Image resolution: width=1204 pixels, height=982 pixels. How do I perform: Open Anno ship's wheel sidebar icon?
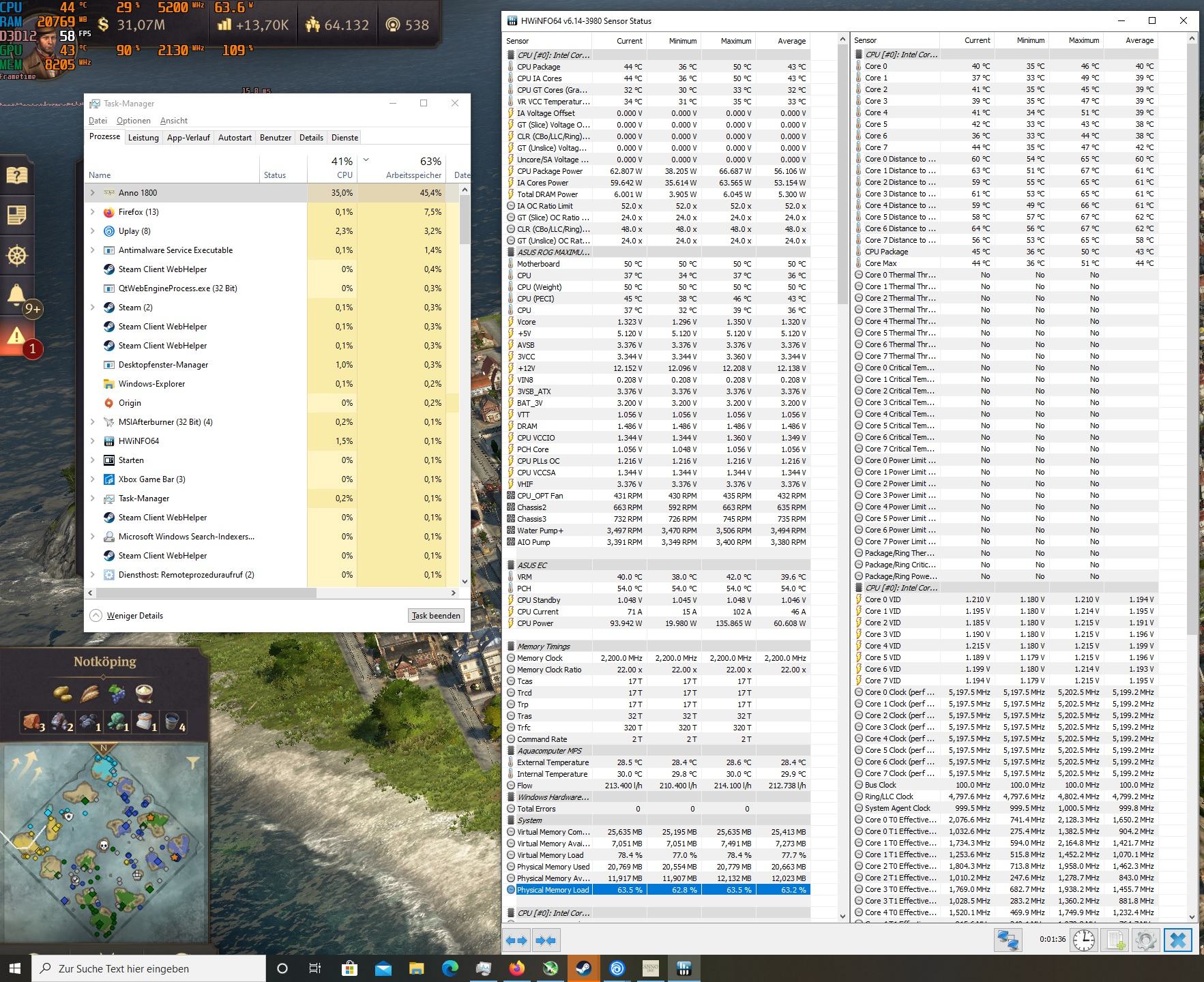(16, 256)
